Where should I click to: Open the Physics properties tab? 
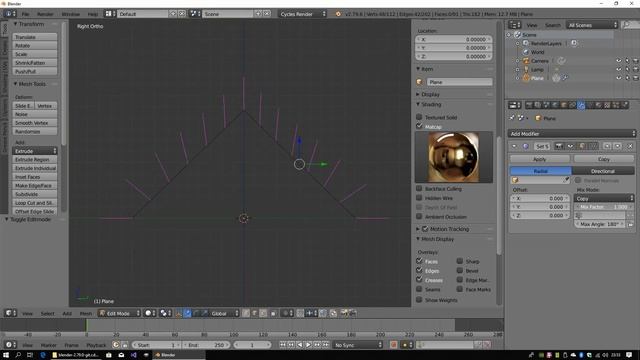pyautogui.click(x=625, y=105)
